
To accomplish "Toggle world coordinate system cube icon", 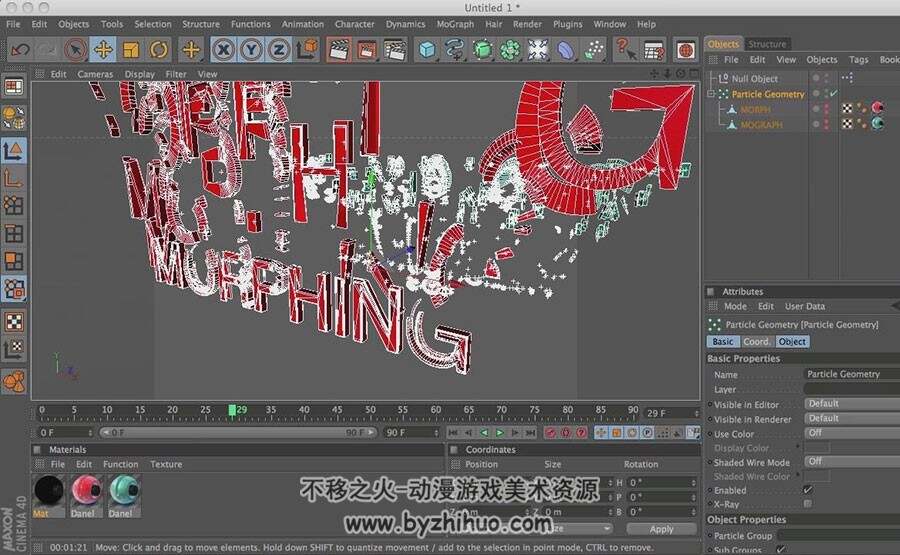I will pos(307,50).
